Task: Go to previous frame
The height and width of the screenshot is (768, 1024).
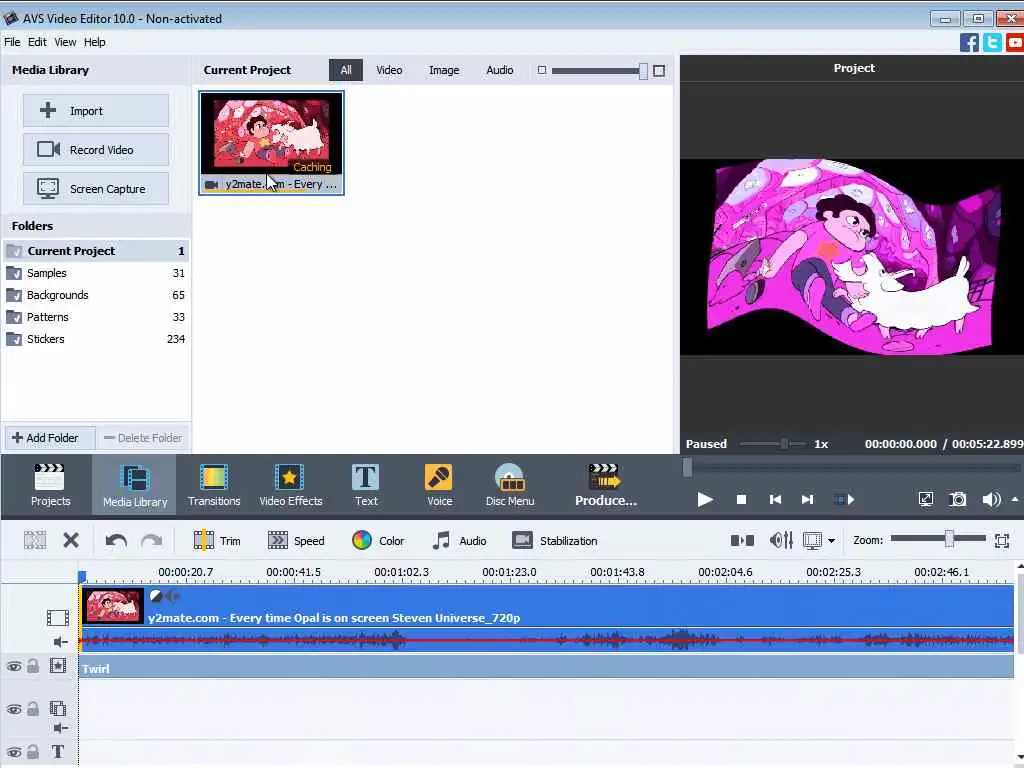Action: point(775,500)
